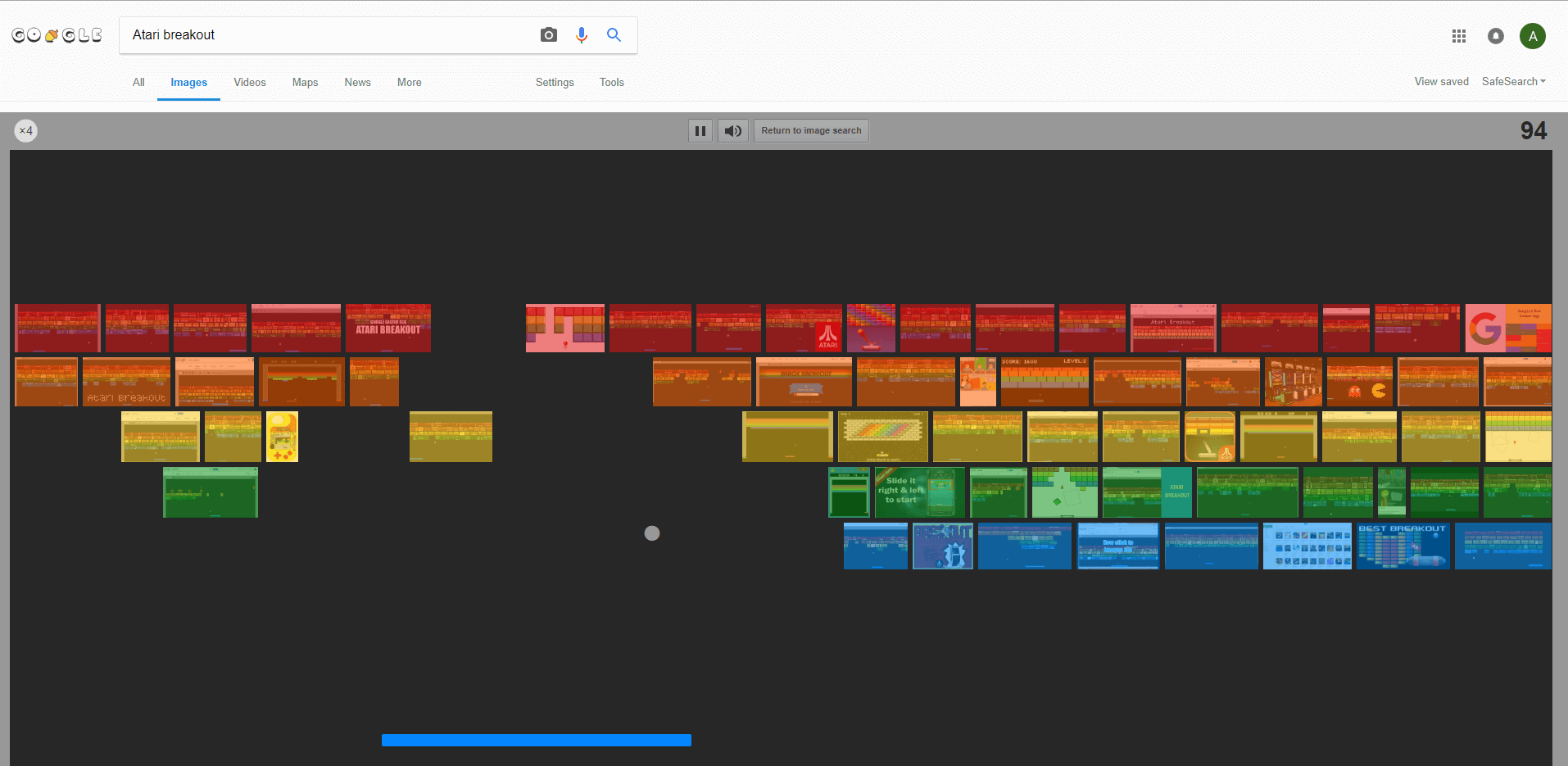Open account avatar labeled A
The width and height of the screenshot is (1568, 766).
(1533, 36)
